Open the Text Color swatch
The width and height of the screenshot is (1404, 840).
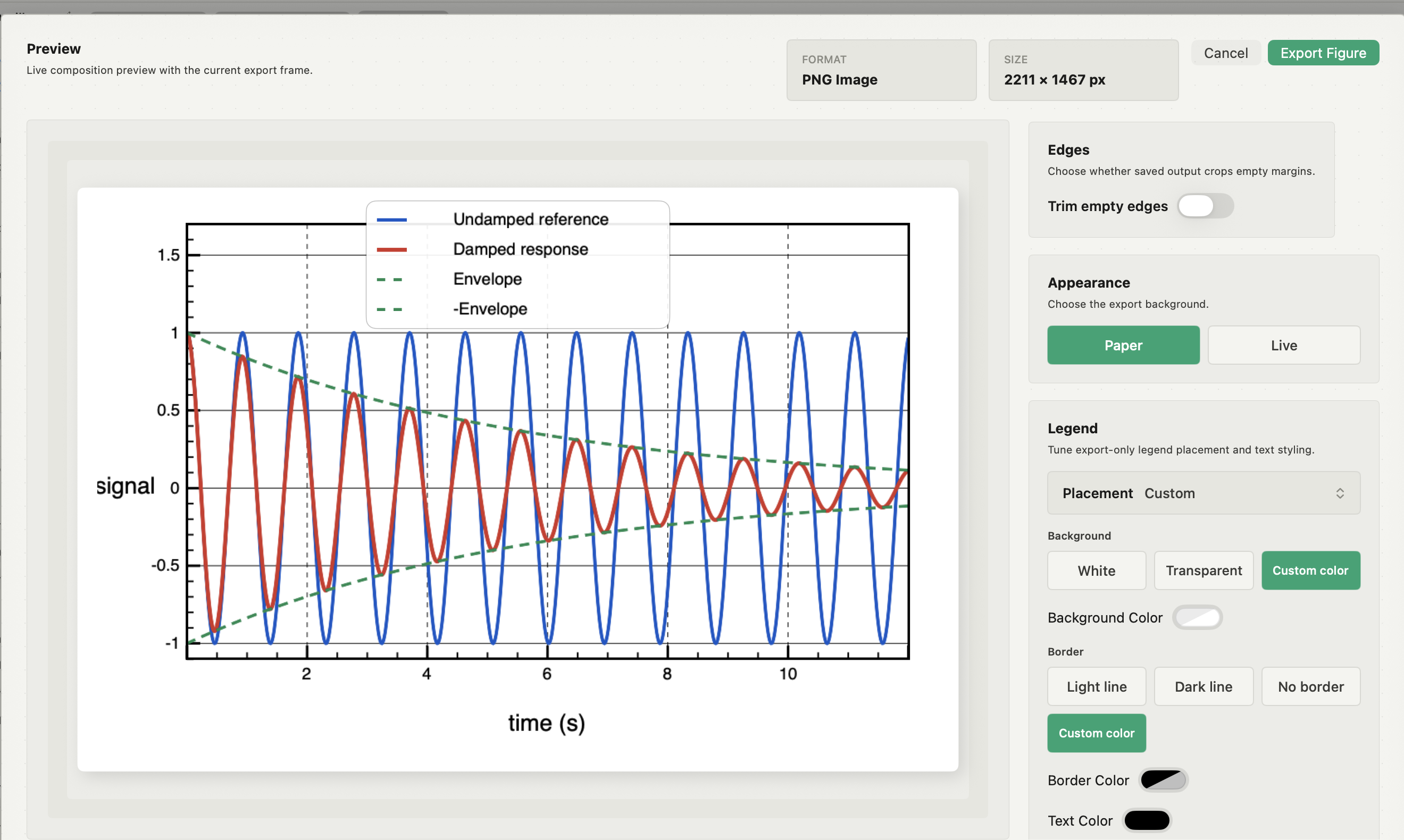[x=1147, y=820]
